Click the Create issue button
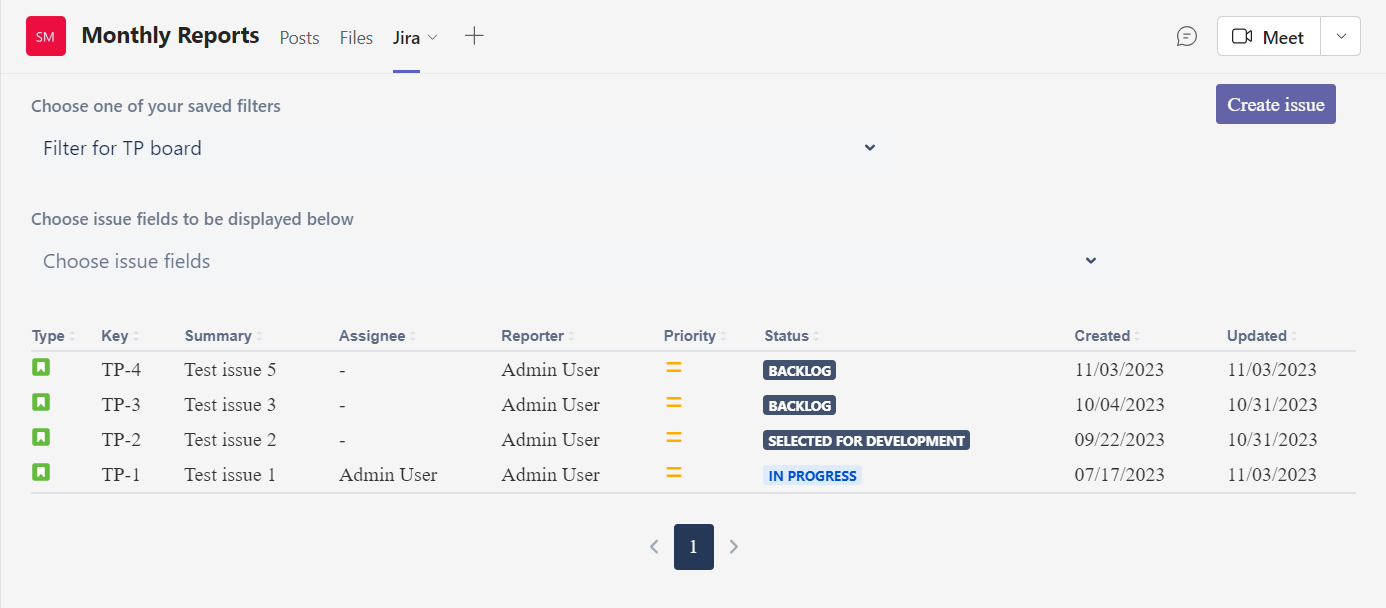Screen dimensions: 1386x608 point(1275,104)
